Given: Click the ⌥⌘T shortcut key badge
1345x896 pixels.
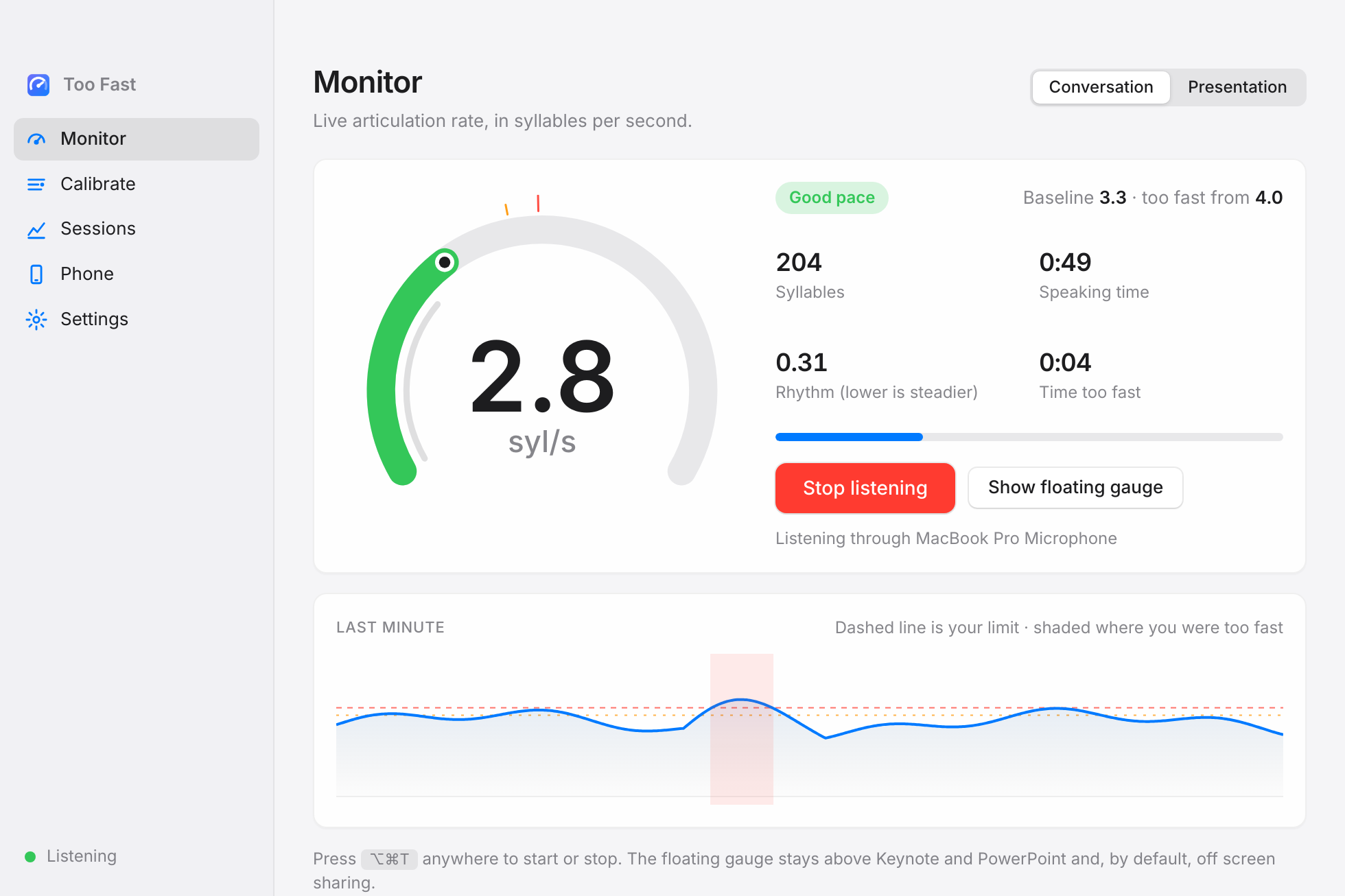Looking at the screenshot, I should 389,859.
